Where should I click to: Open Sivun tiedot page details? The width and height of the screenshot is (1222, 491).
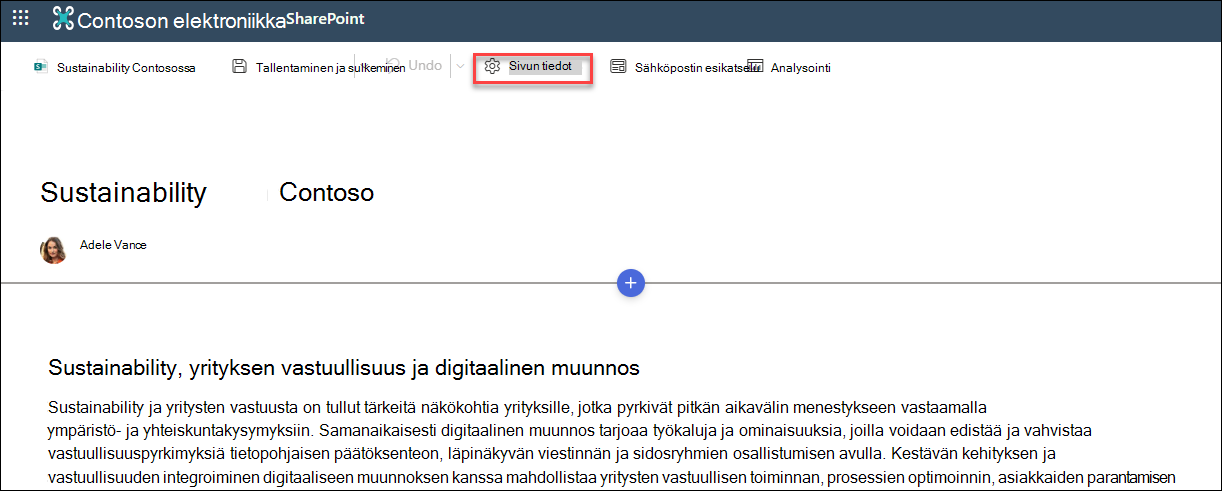tap(533, 67)
